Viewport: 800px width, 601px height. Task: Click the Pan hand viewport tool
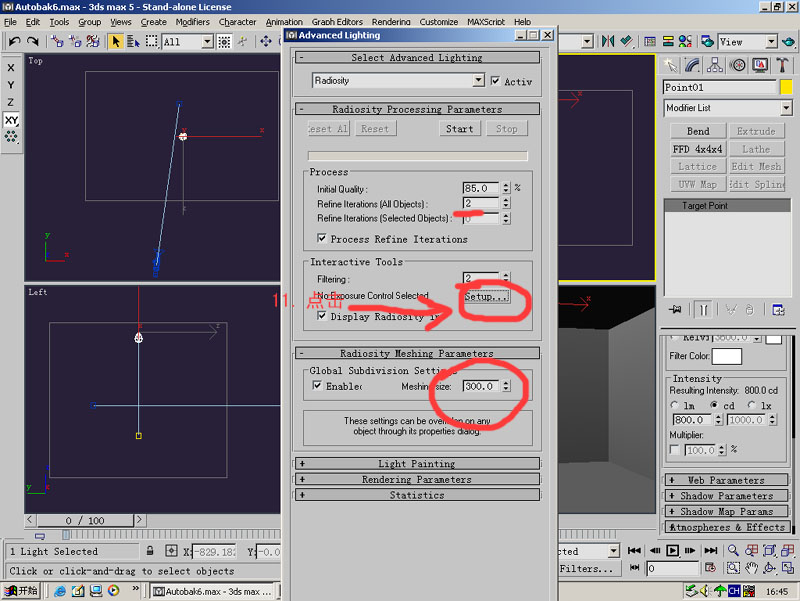[751, 568]
